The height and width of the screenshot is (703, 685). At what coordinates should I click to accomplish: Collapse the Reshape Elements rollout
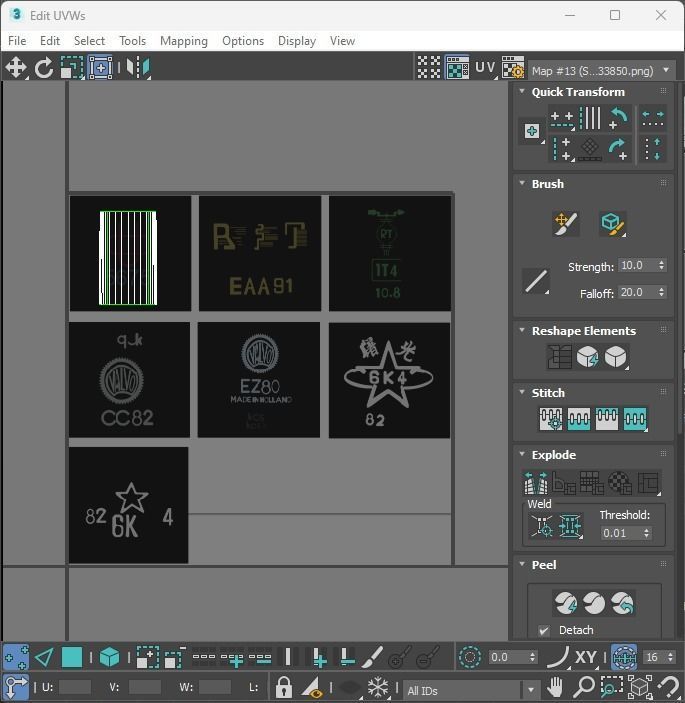522,330
